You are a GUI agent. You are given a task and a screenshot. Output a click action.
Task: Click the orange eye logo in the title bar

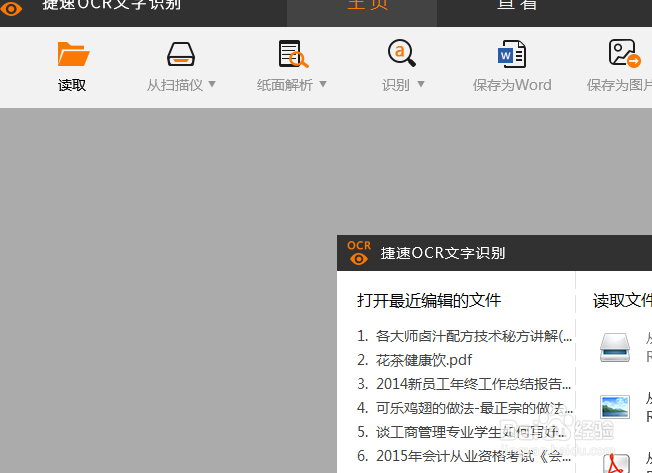tap(11, 8)
